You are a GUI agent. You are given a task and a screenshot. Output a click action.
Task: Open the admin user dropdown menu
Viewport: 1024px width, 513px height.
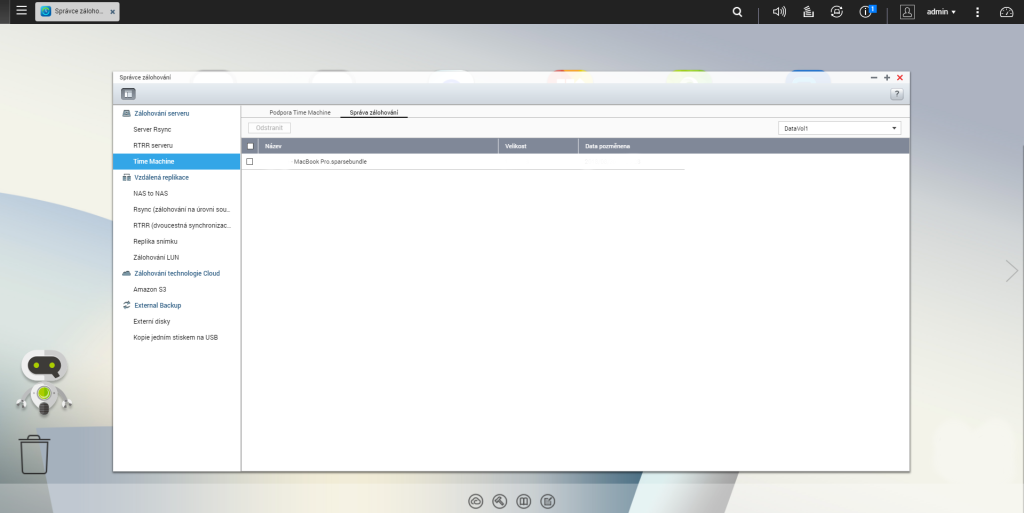[941, 12]
